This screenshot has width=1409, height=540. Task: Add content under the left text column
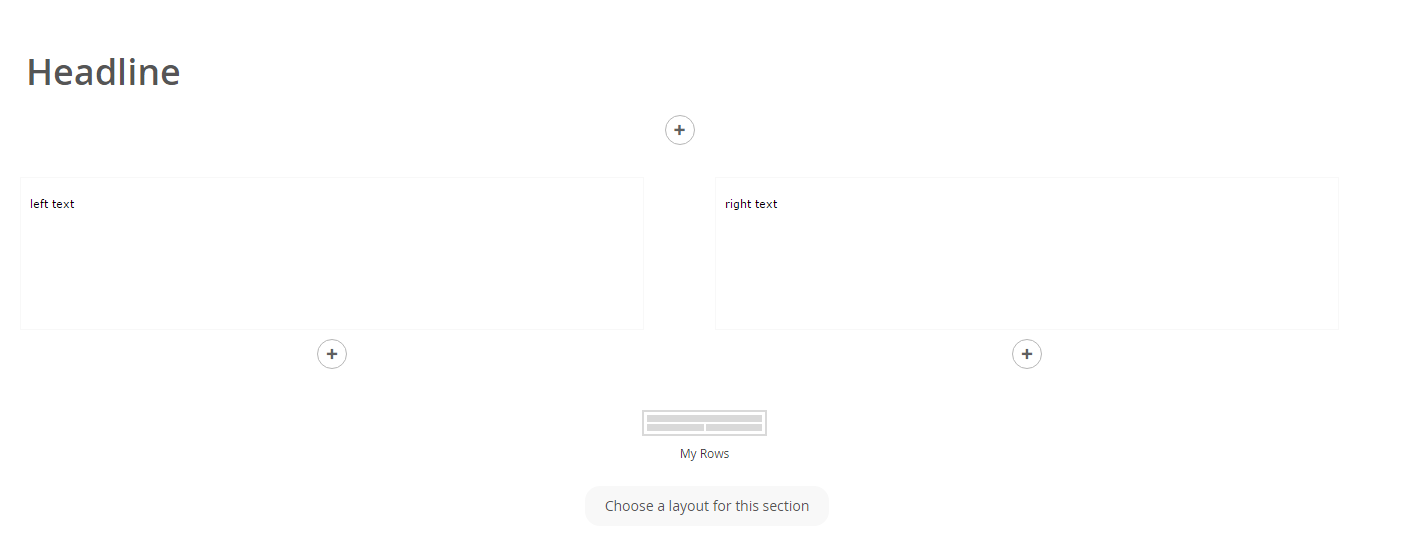point(332,354)
